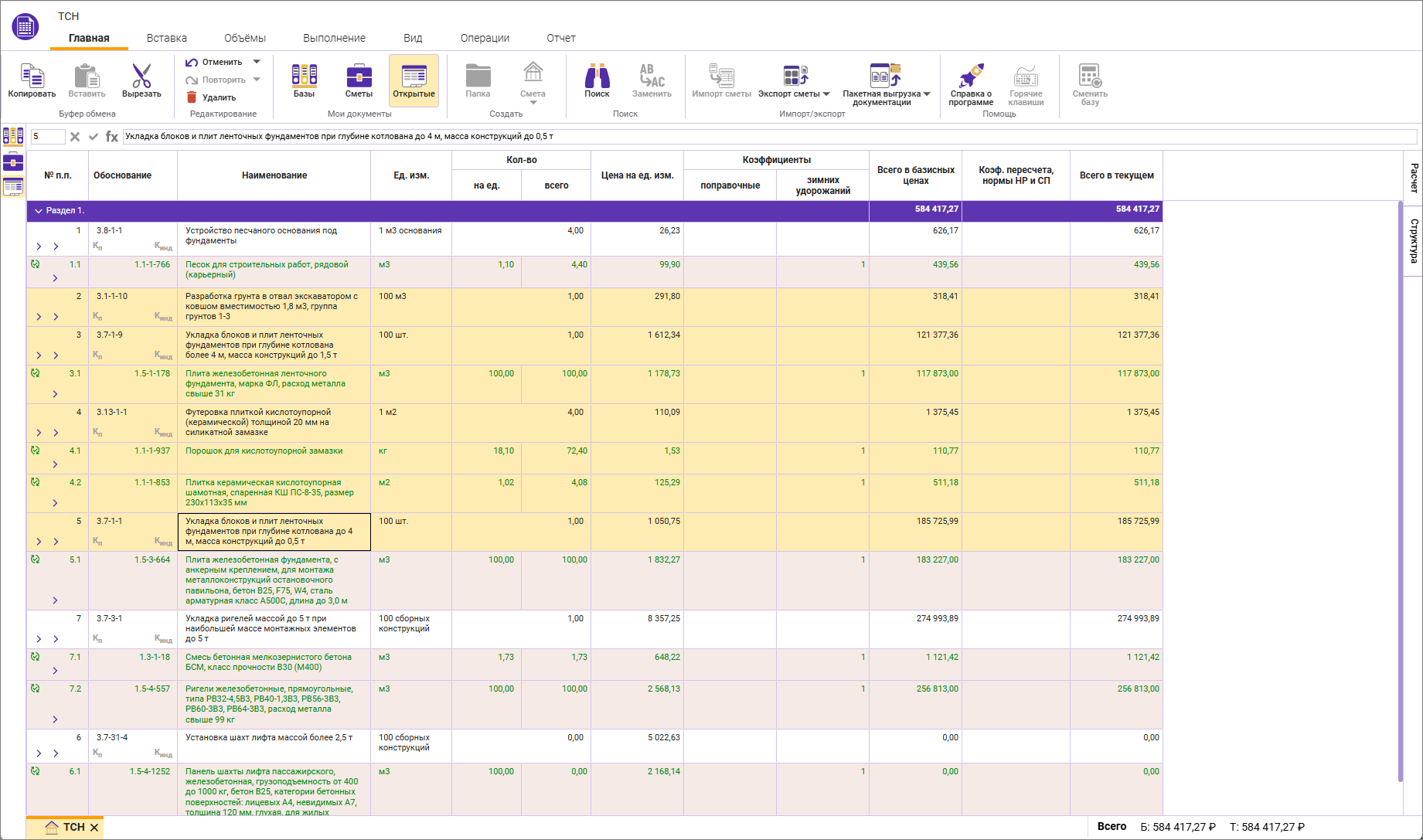1423x840 pixels.
Task: Open the Базы databases icon
Action: (x=304, y=76)
